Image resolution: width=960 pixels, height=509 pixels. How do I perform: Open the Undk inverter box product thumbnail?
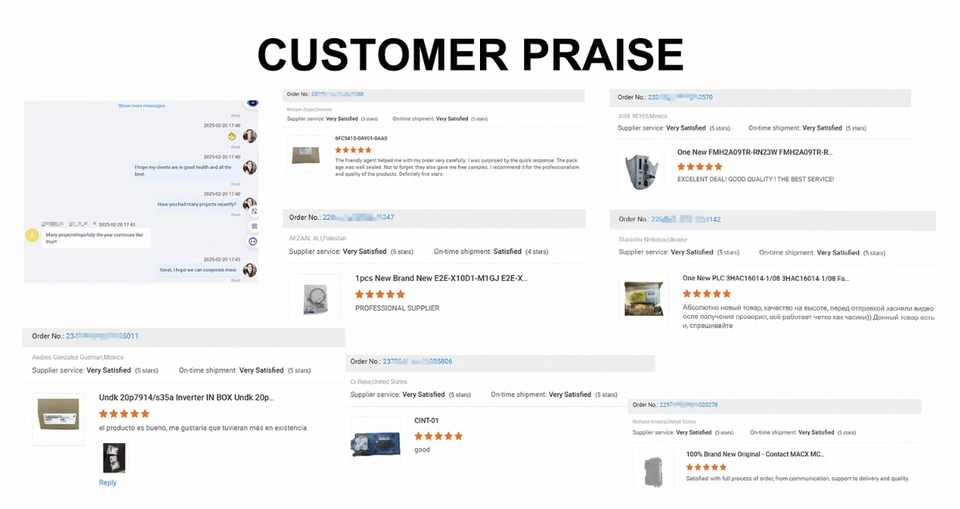58,414
